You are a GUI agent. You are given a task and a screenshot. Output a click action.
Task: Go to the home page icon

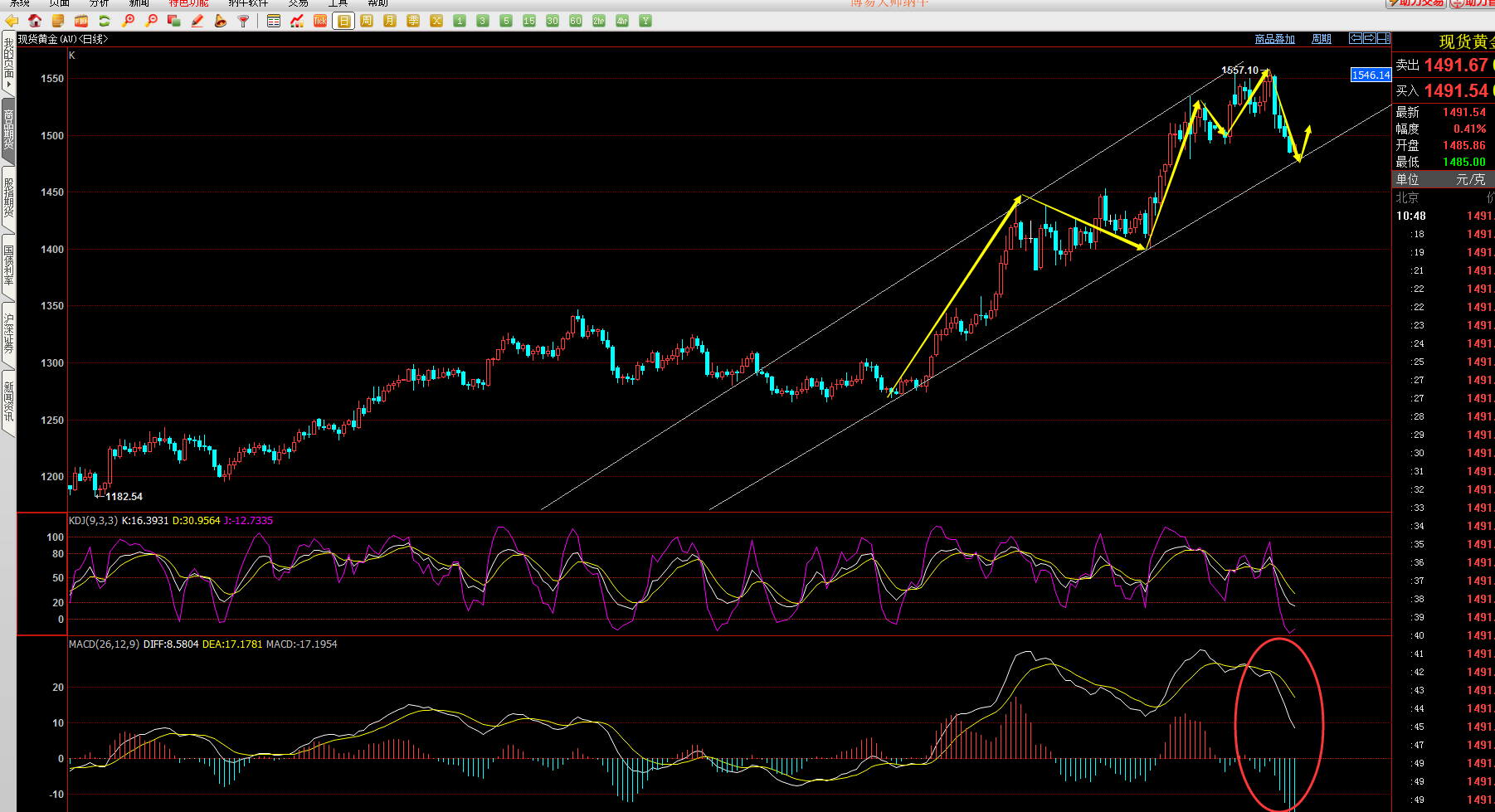[35, 21]
